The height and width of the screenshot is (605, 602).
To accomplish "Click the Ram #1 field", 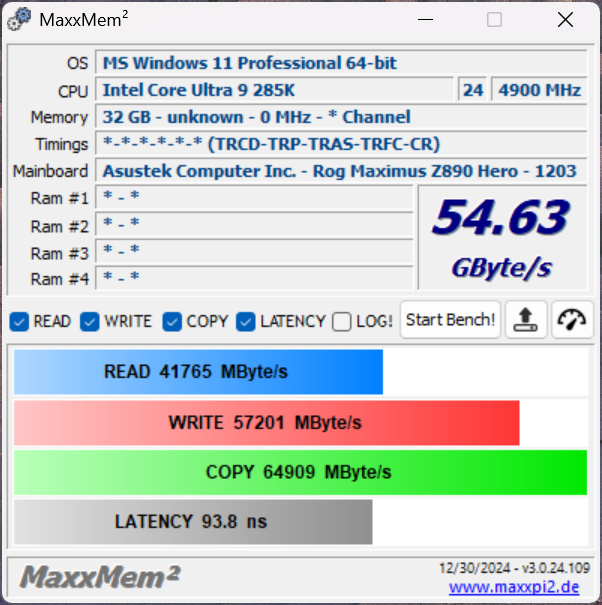I will pyautogui.click(x=255, y=198).
